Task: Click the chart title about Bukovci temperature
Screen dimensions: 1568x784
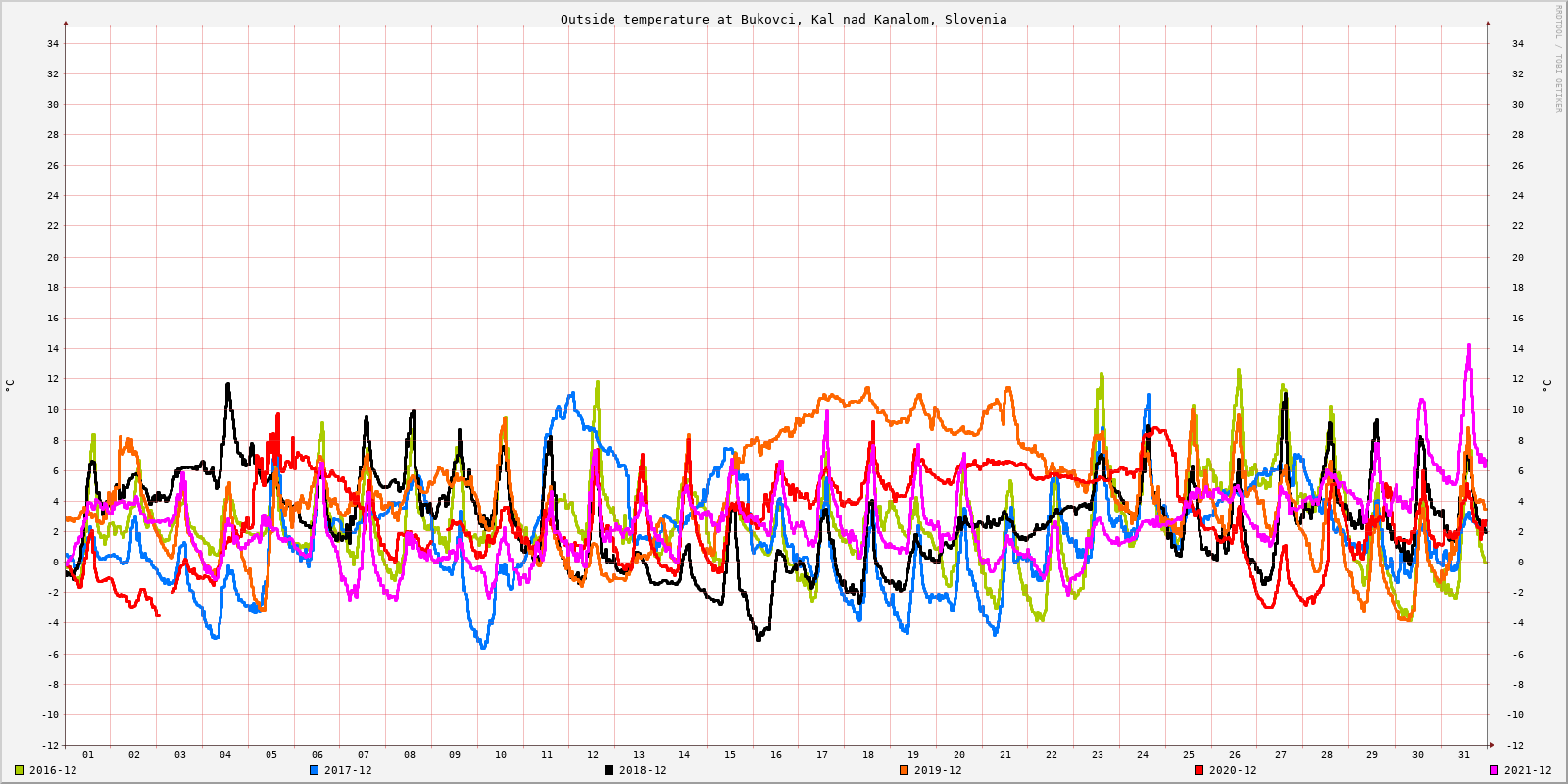Action: 783,19
